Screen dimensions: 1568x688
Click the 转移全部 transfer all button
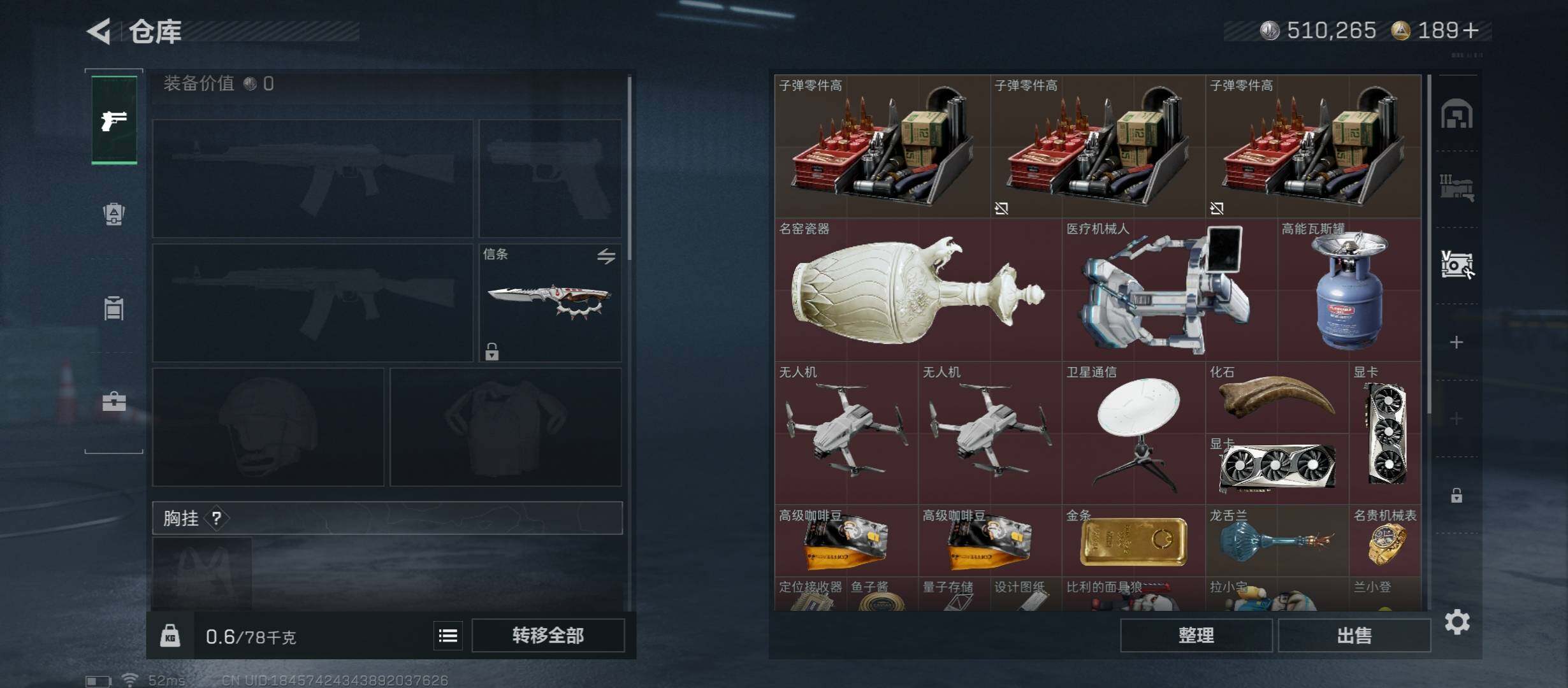(548, 635)
